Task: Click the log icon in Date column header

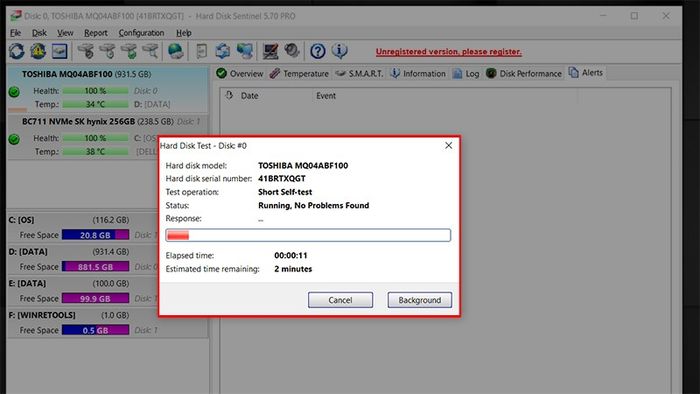Action: 229,95
